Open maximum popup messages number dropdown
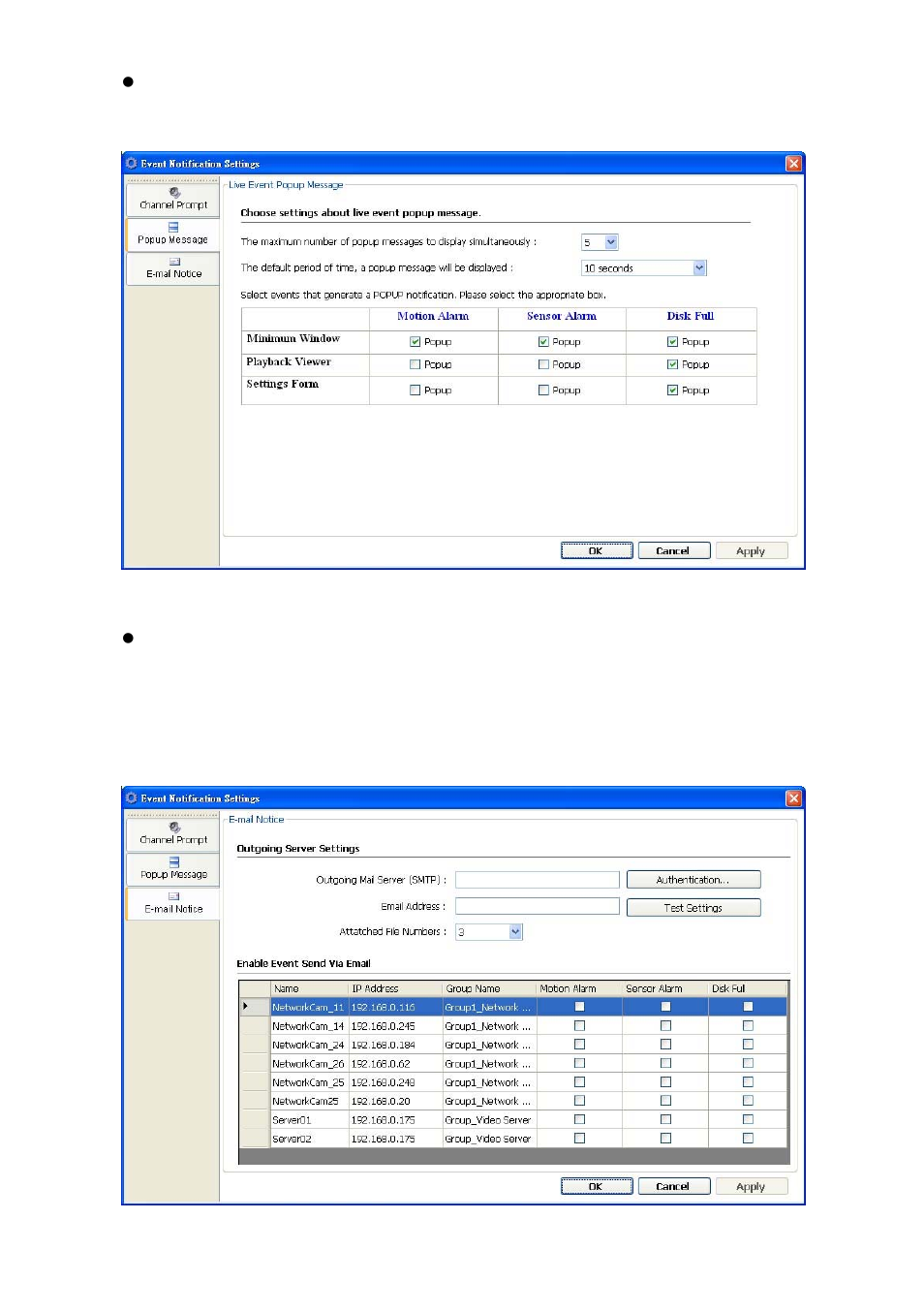The width and height of the screenshot is (924, 1313). pyautogui.click(x=611, y=242)
